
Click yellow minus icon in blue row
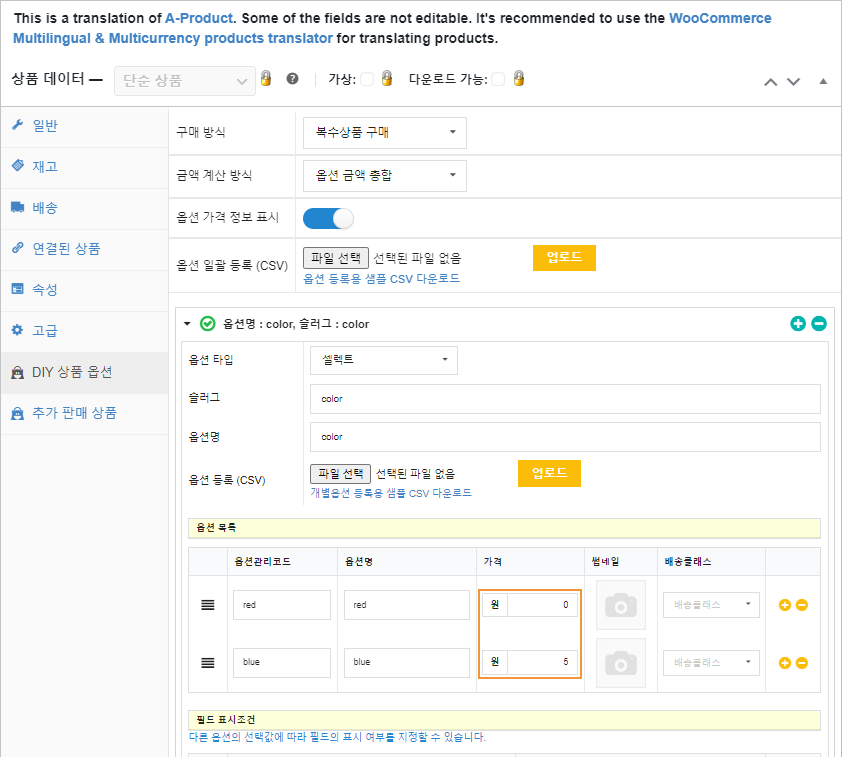click(x=802, y=662)
